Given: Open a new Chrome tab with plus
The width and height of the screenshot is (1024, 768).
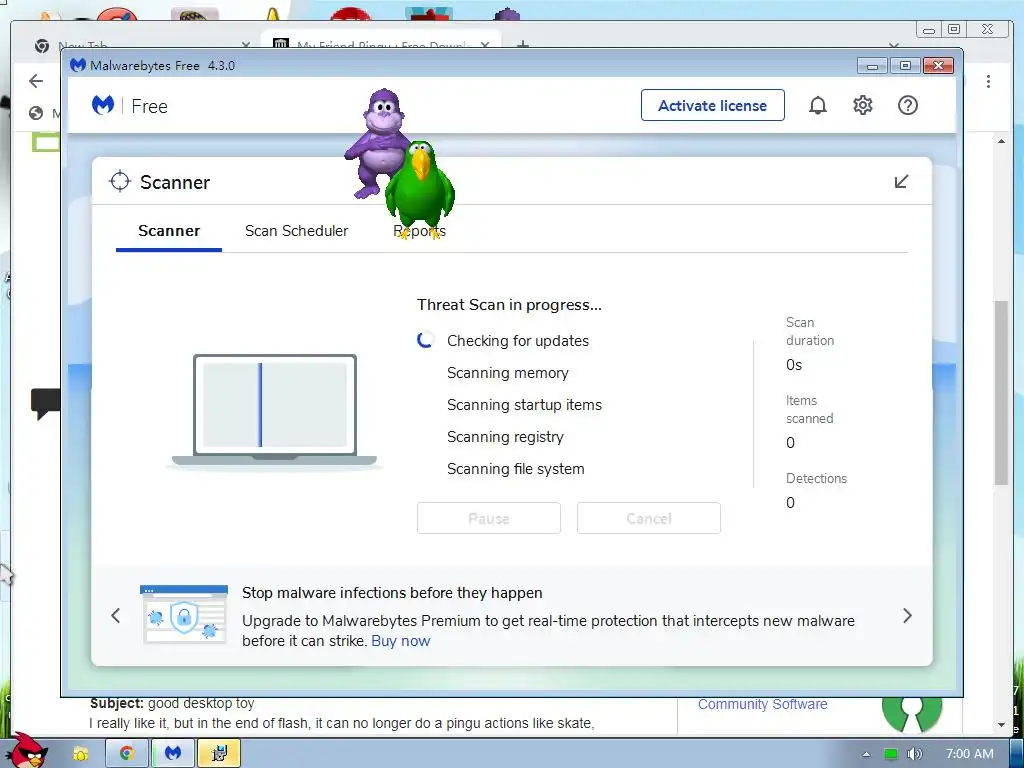Looking at the screenshot, I should [522, 44].
